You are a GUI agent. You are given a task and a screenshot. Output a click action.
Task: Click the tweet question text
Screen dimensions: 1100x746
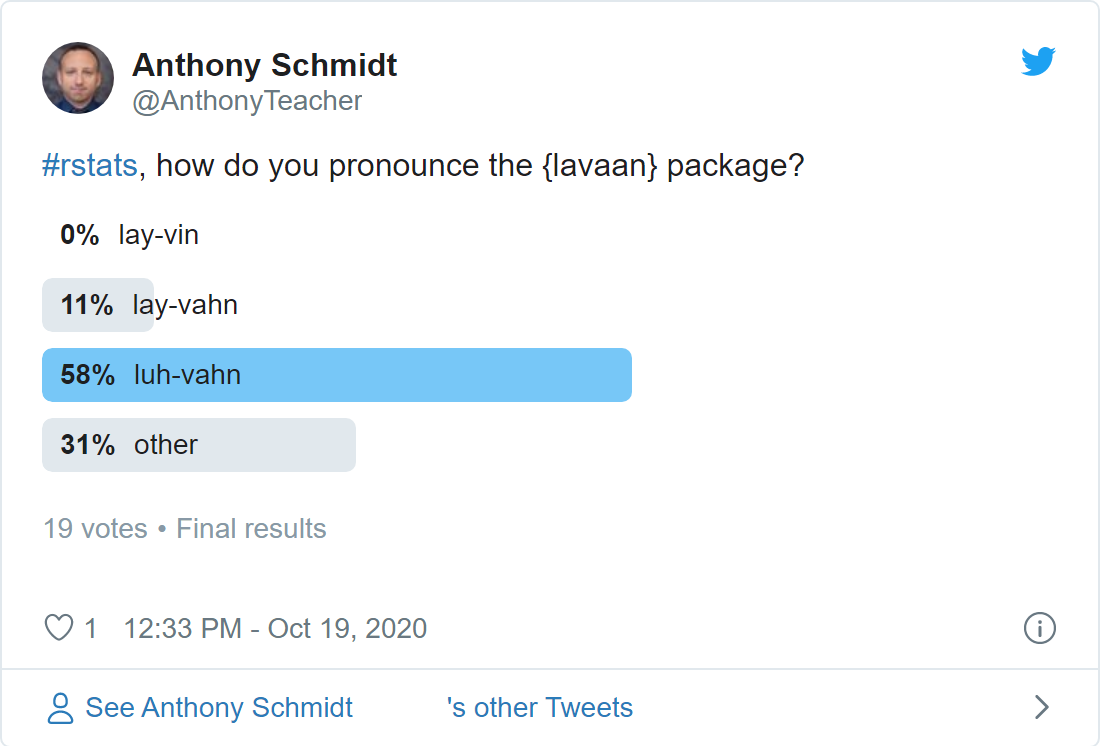[423, 166]
